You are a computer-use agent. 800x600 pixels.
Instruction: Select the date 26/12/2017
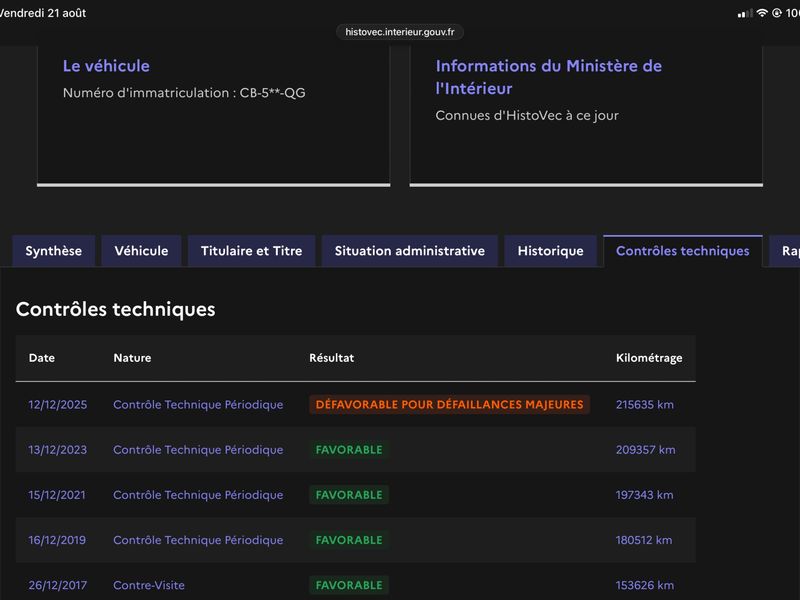tap(58, 585)
